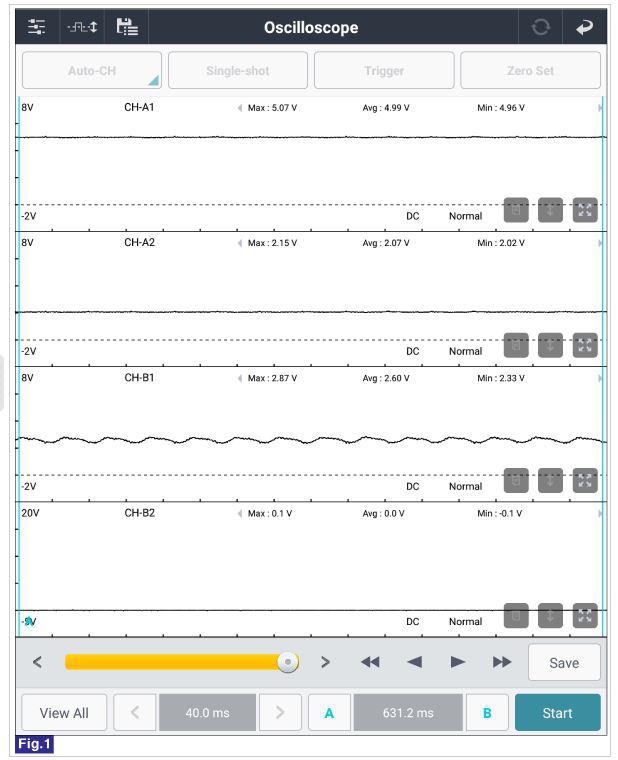Click the View All button
This screenshot has width=618, height=760.
click(x=64, y=713)
